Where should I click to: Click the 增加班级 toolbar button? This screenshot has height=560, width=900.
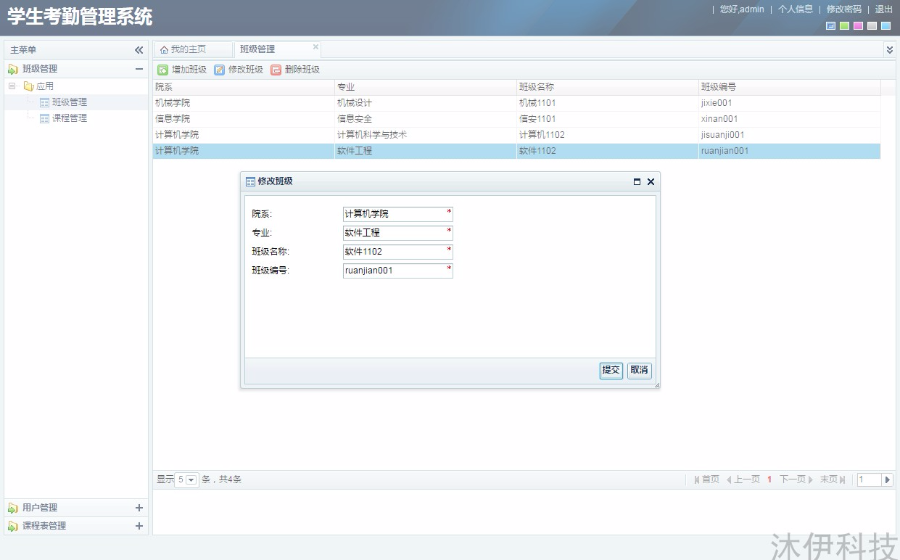point(182,69)
